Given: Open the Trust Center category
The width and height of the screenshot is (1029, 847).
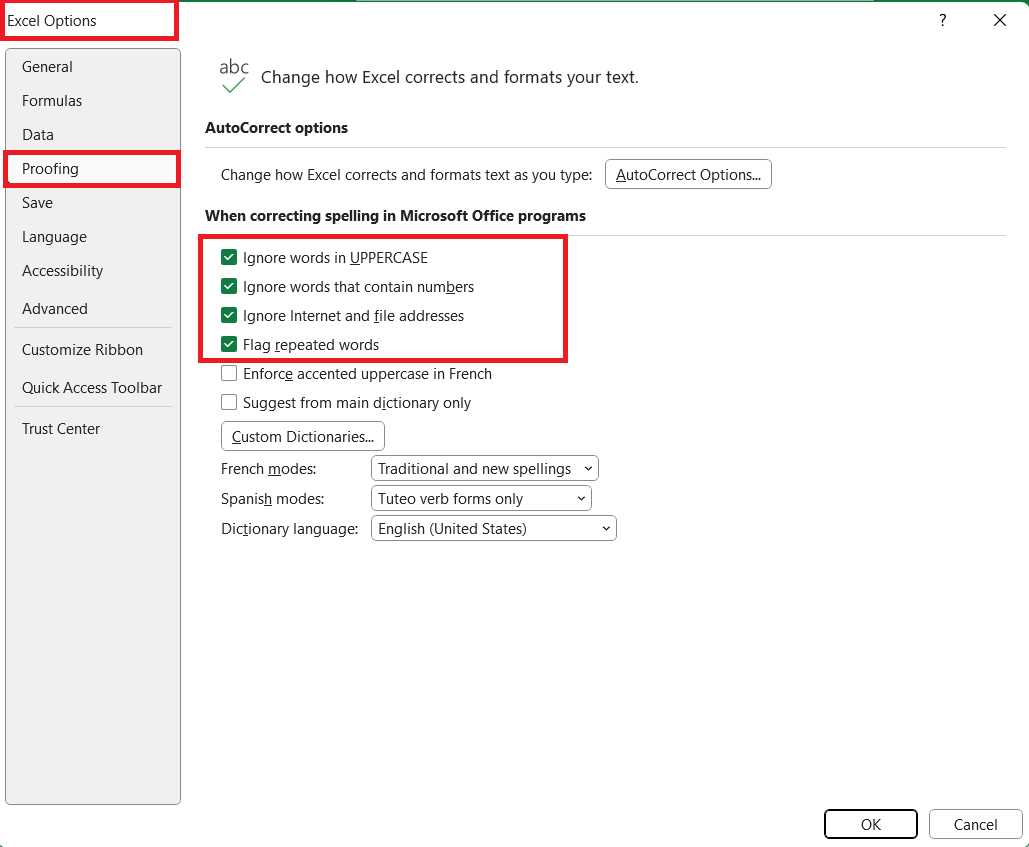Looking at the screenshot, I should (93, 429).
